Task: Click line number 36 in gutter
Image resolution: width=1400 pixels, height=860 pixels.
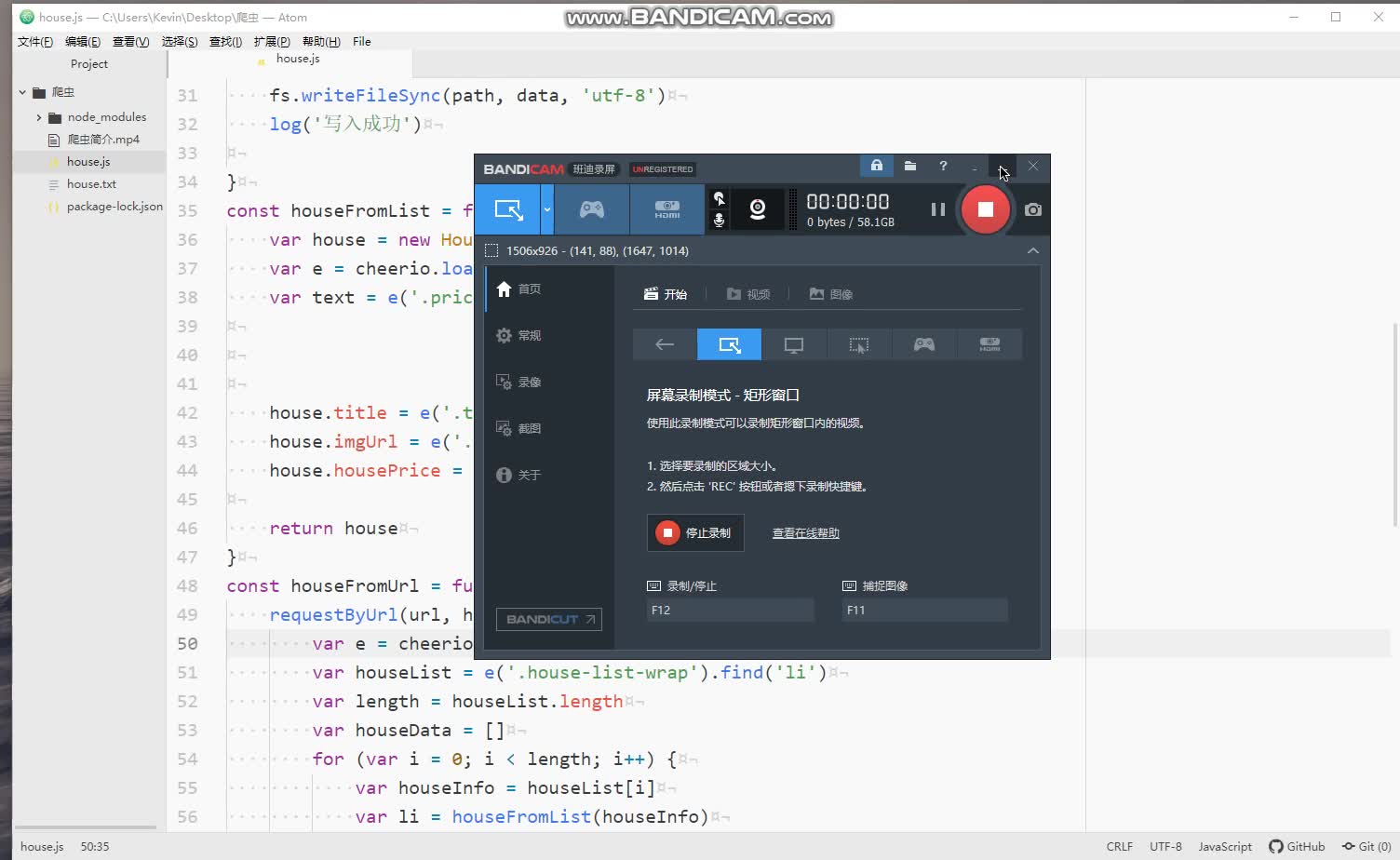Action: (x=187, y=240)
